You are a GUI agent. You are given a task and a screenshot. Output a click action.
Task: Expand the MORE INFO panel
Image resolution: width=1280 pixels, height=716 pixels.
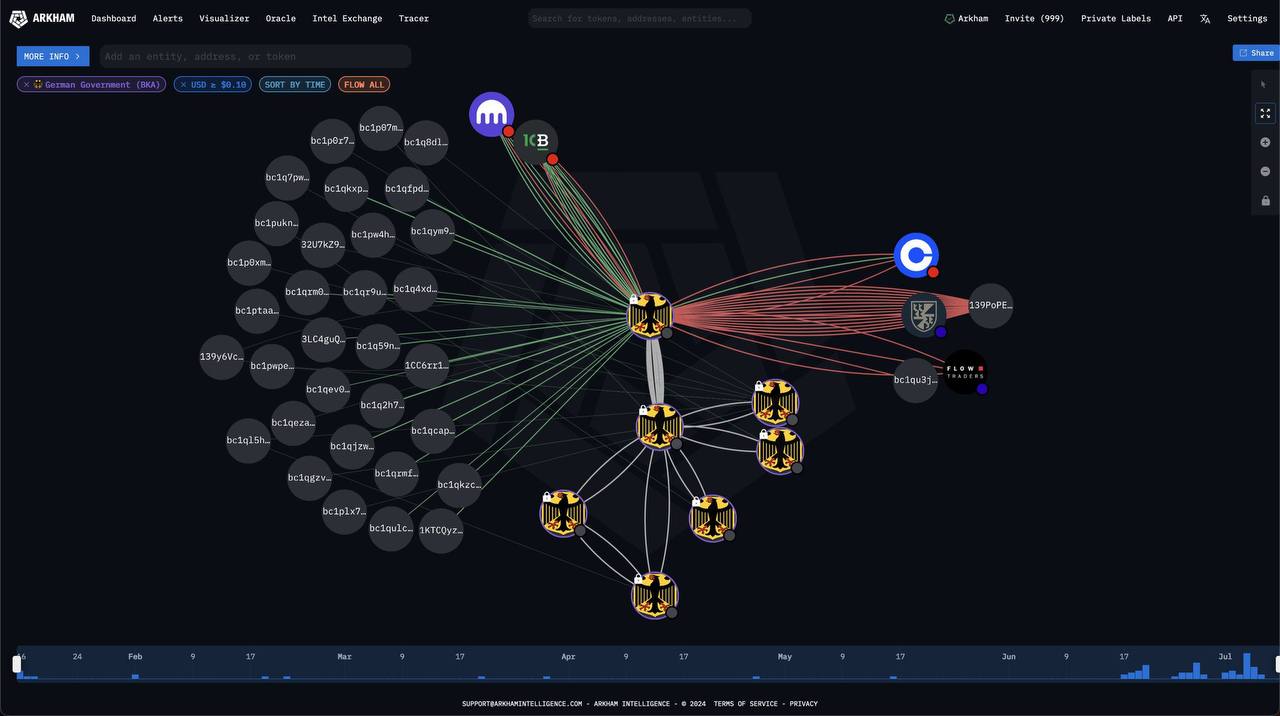pyautogui.click(x=52, y=56)
